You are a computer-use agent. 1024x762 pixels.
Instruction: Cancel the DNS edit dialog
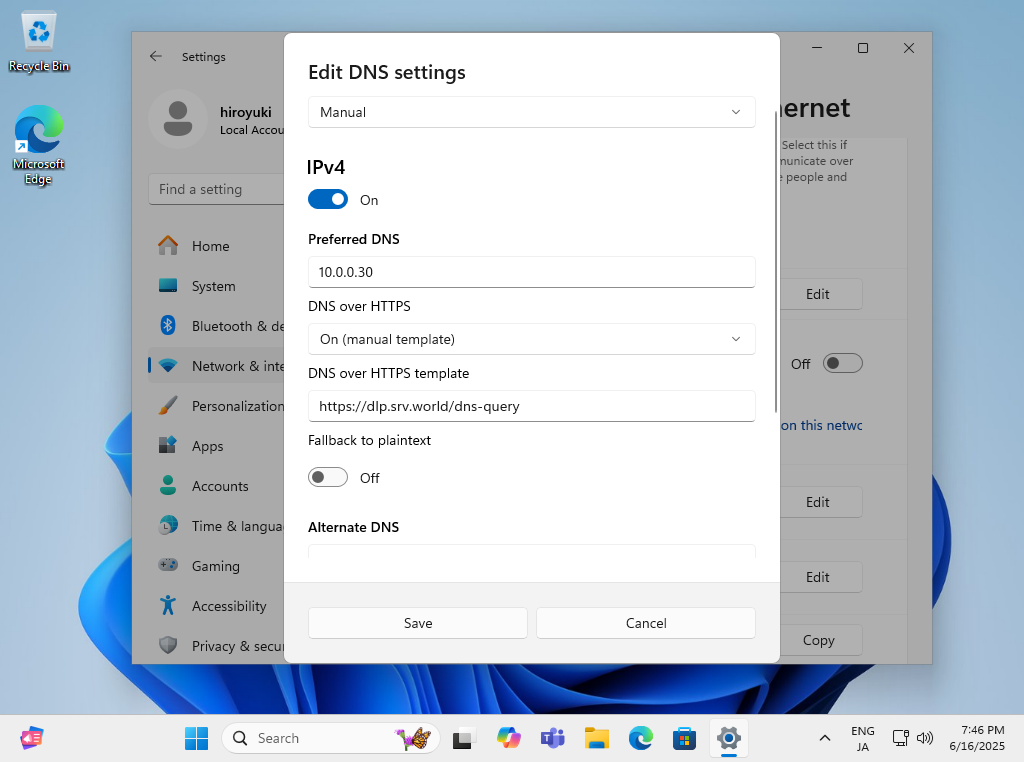point(645,623)
